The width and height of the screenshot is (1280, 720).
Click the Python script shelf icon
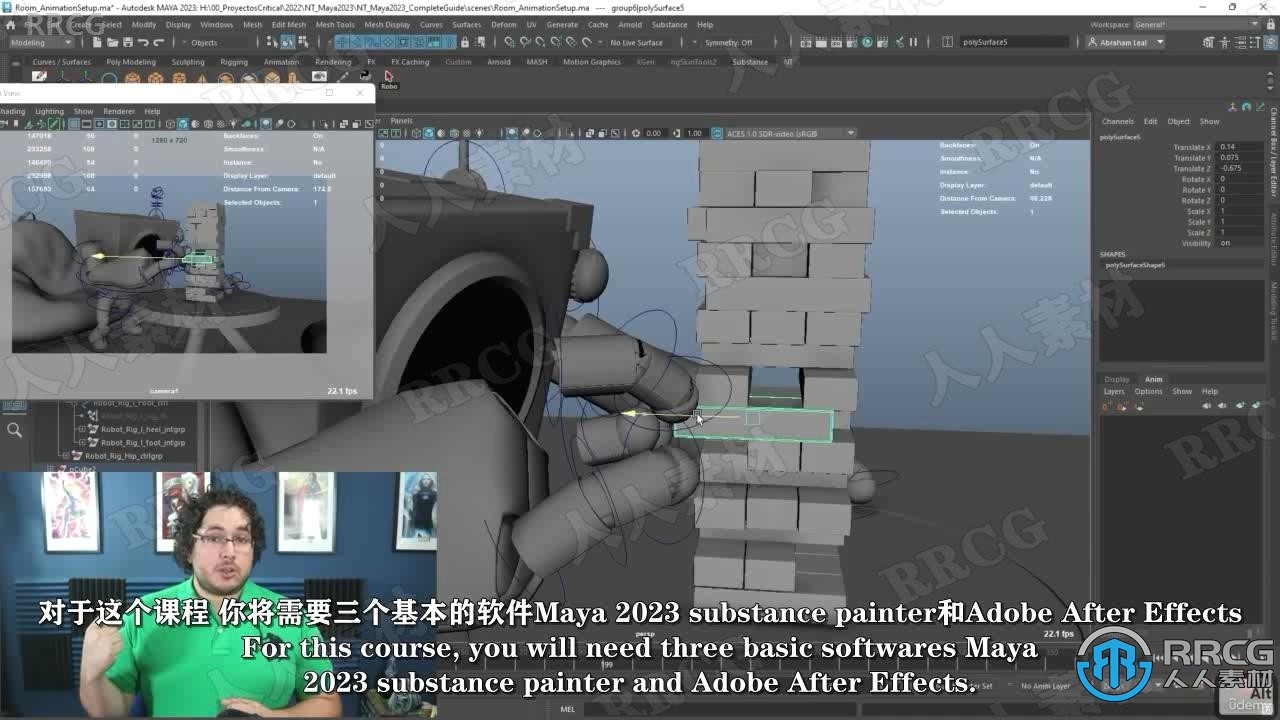[x=365, y=76]
